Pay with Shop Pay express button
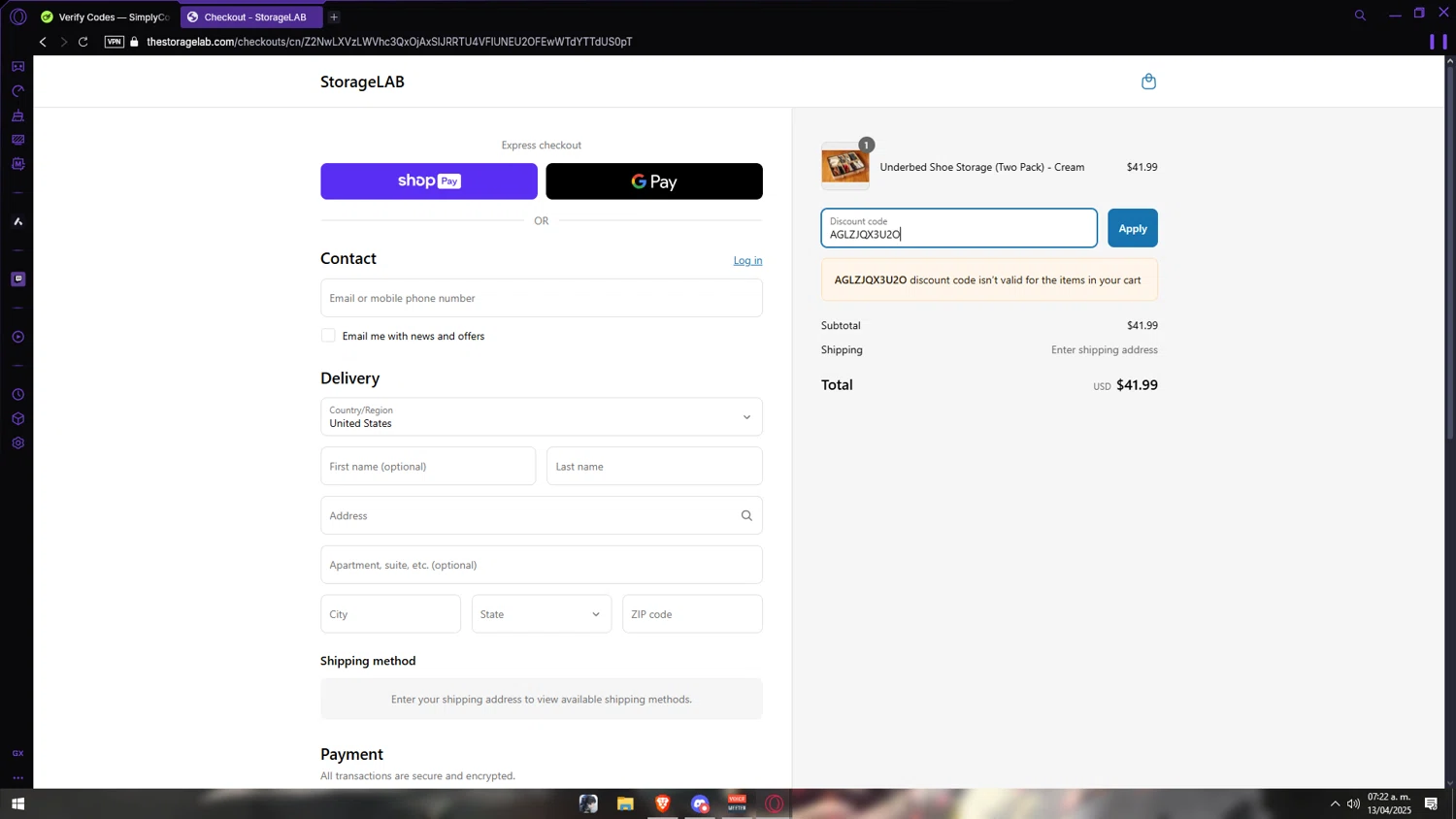Viewport: 1456px width, 819px height. point(429,181)
